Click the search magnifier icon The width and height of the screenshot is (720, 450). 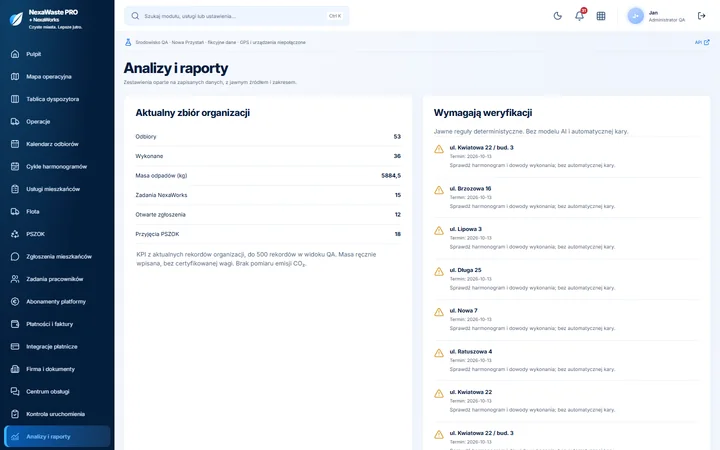[x=135, y=16]
